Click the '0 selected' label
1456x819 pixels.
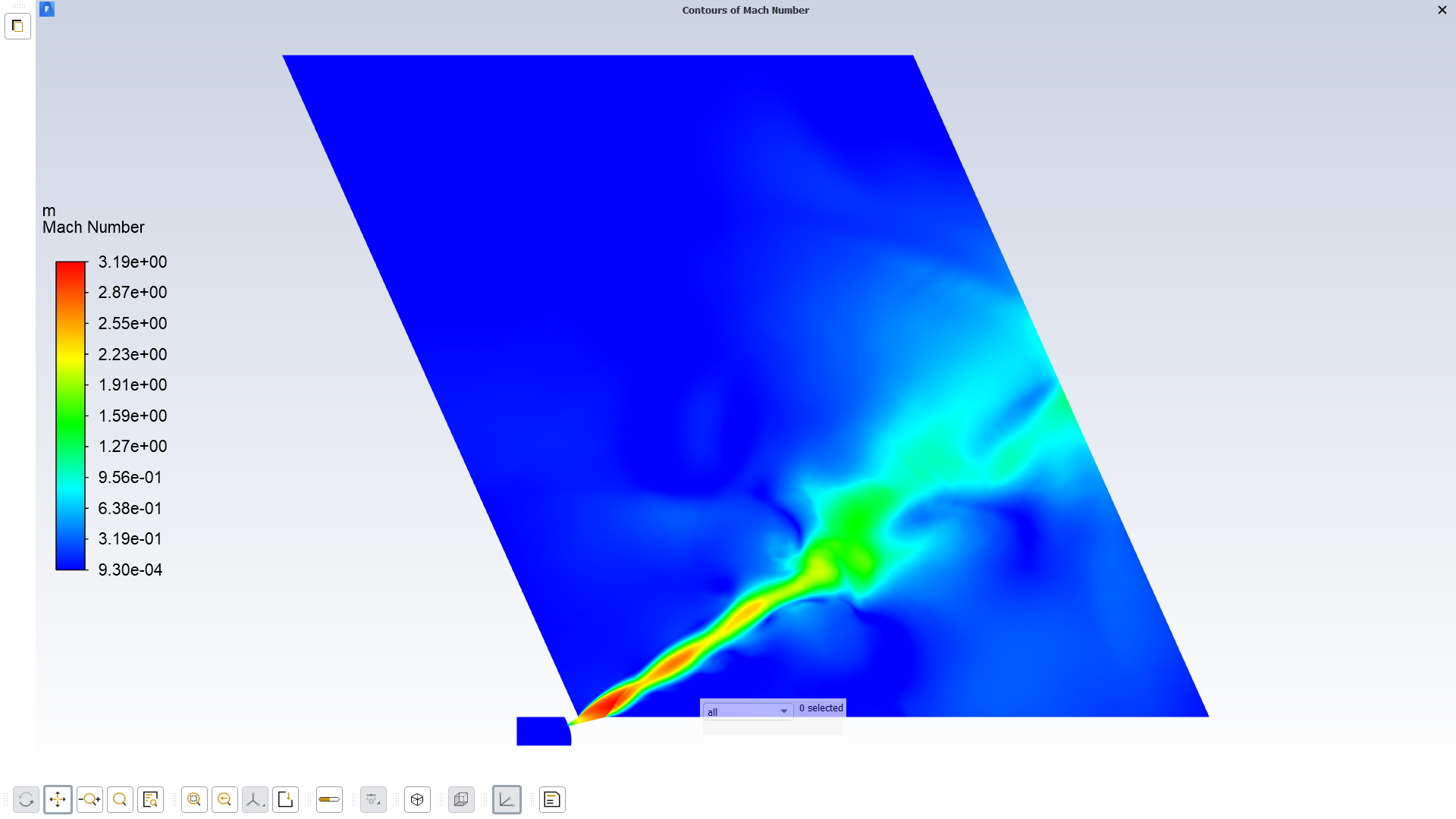pos(821,708)
